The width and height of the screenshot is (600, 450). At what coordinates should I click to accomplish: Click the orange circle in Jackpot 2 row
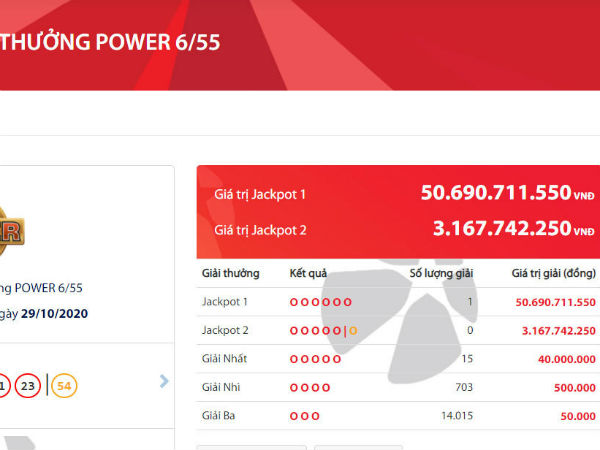coord(352,330)
